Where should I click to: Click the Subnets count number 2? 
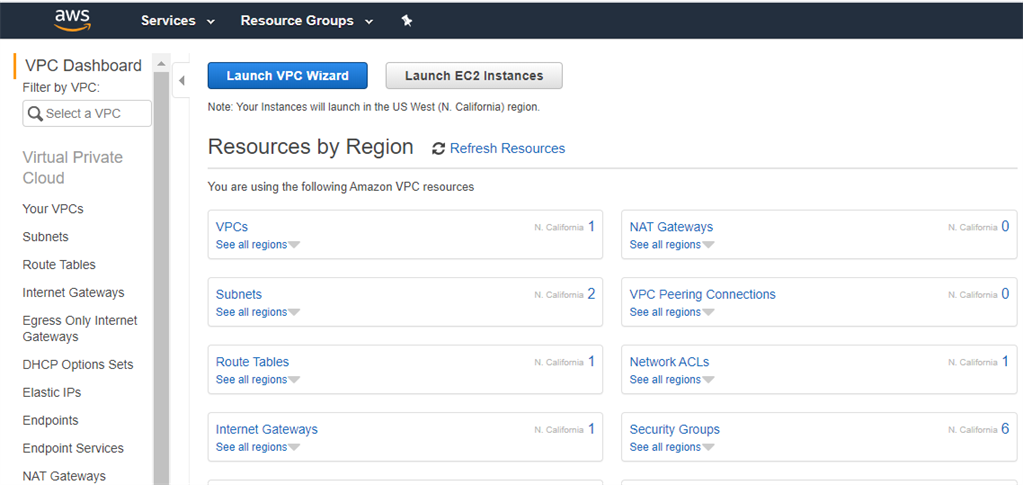(x=591, y=294)
